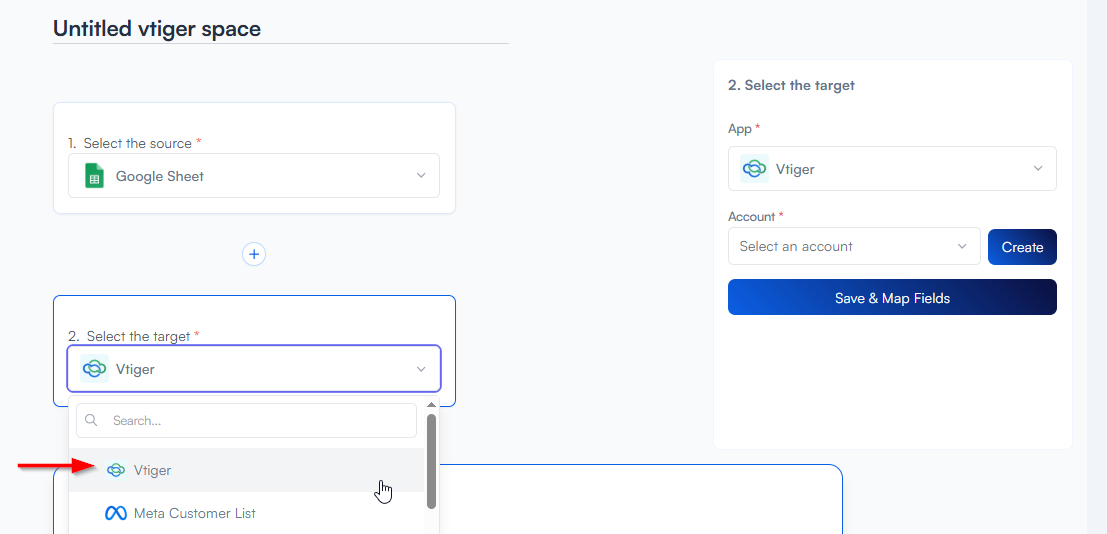Click the Search input field

260,421
